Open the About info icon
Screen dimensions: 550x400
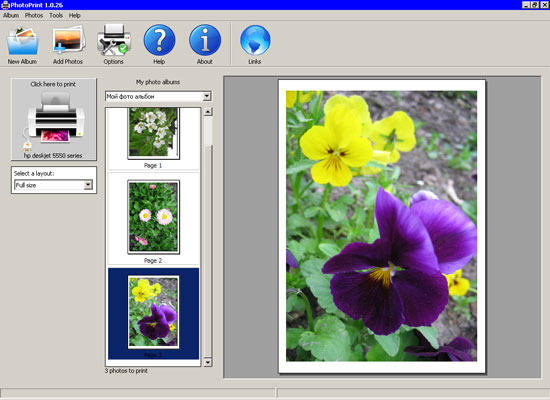point(205,40)
